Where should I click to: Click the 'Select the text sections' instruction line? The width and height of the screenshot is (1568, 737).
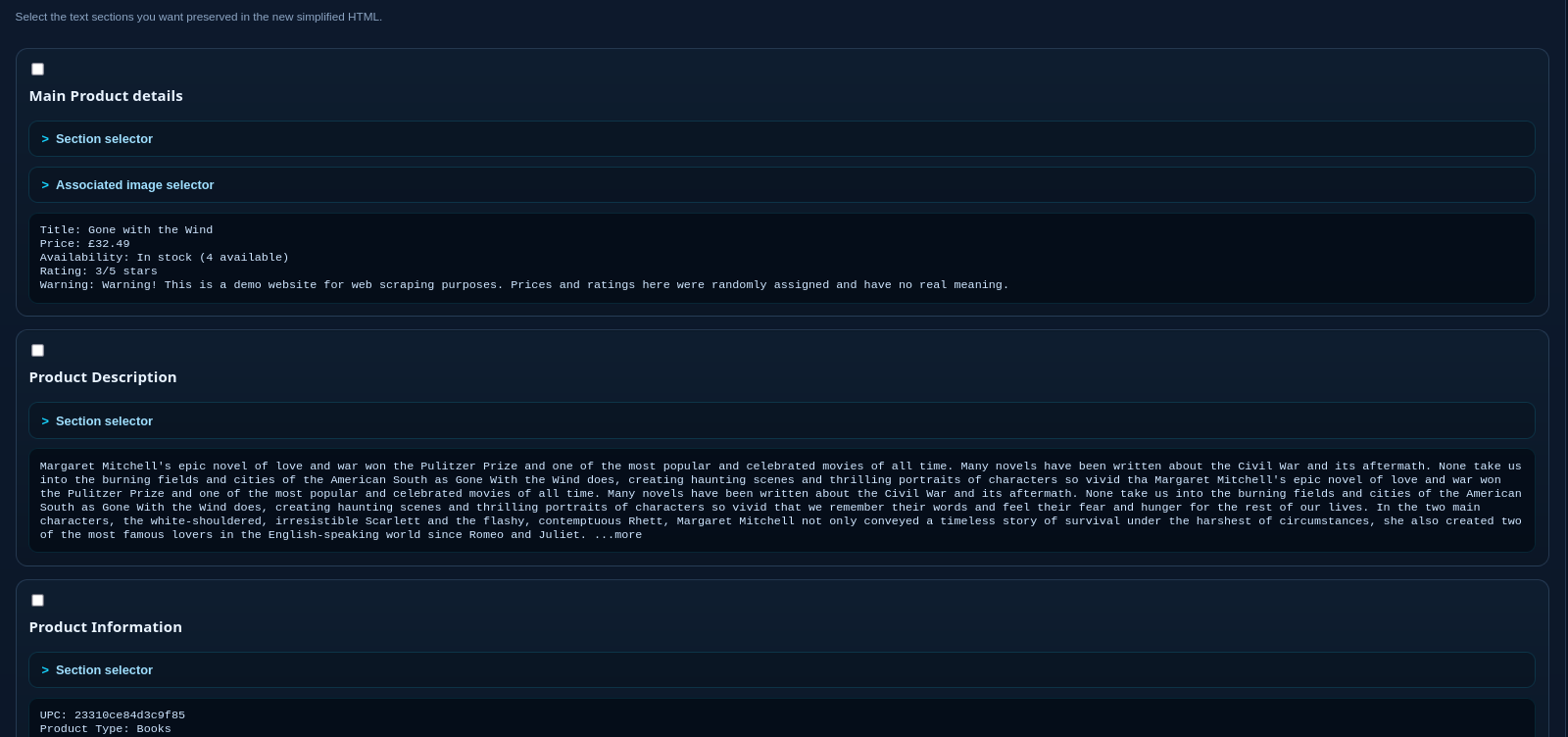[199, 17]
